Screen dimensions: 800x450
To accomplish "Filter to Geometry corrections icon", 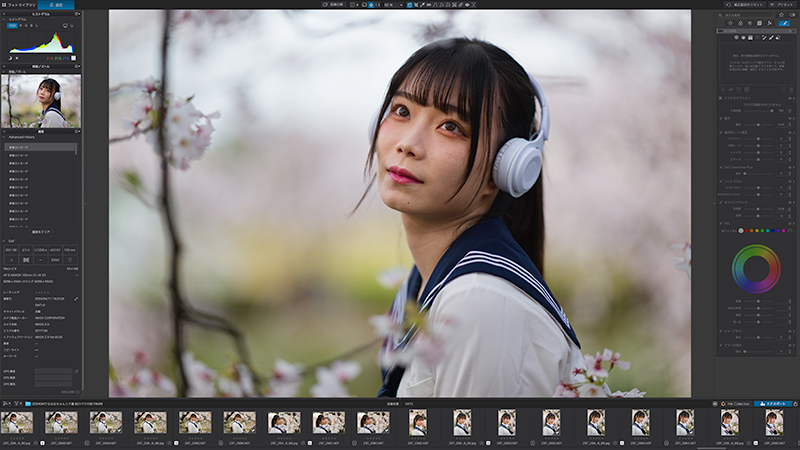I will click(x=759, y=23).
